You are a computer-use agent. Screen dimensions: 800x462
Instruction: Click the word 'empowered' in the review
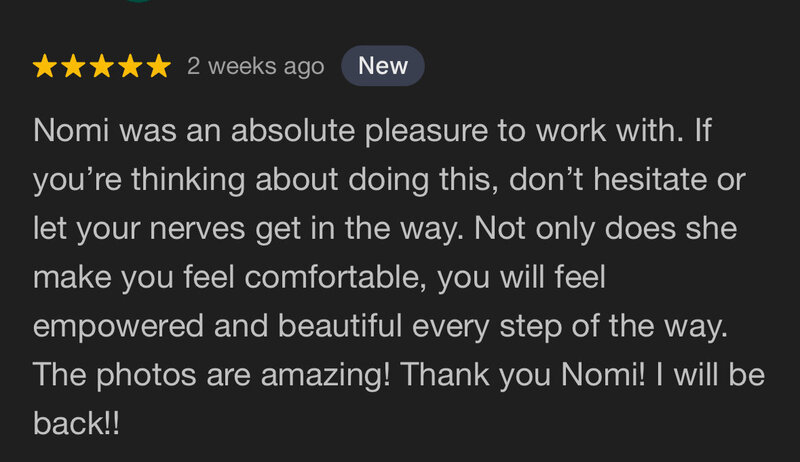click(118, 327)
